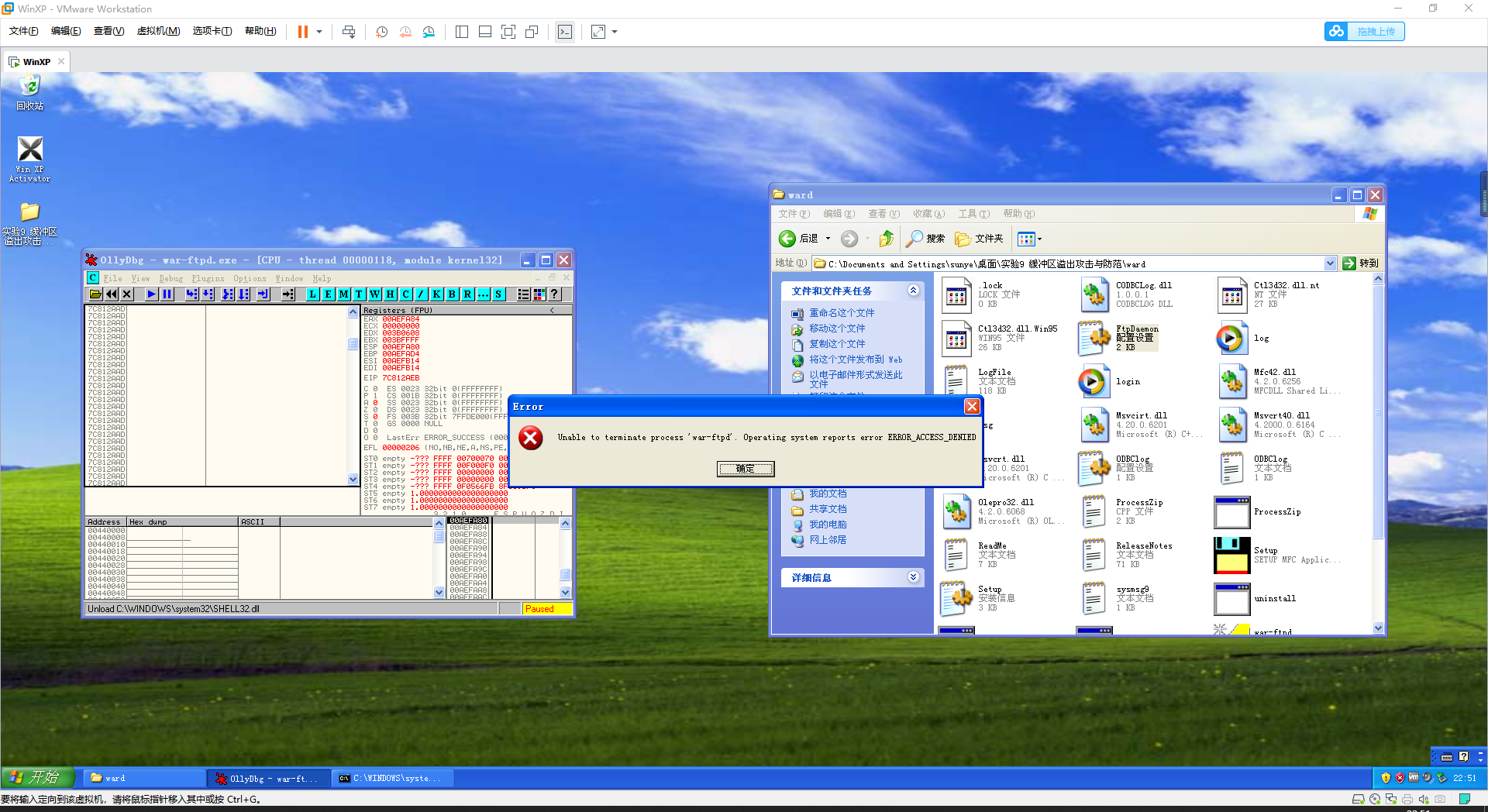The height and width of the screenshot is (812, 1488).
Task: Show Call stack K icon
Action: [436, 294]
